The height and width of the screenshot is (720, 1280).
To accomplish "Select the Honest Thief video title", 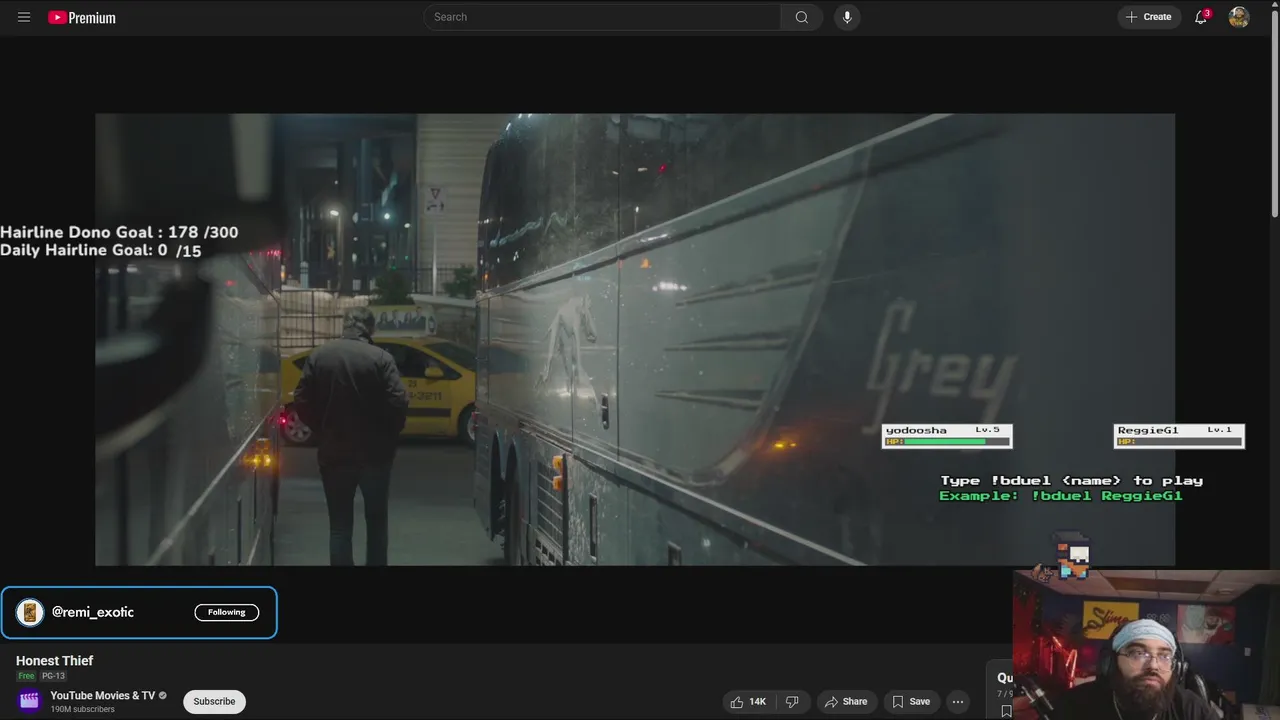I will [55, 660].
